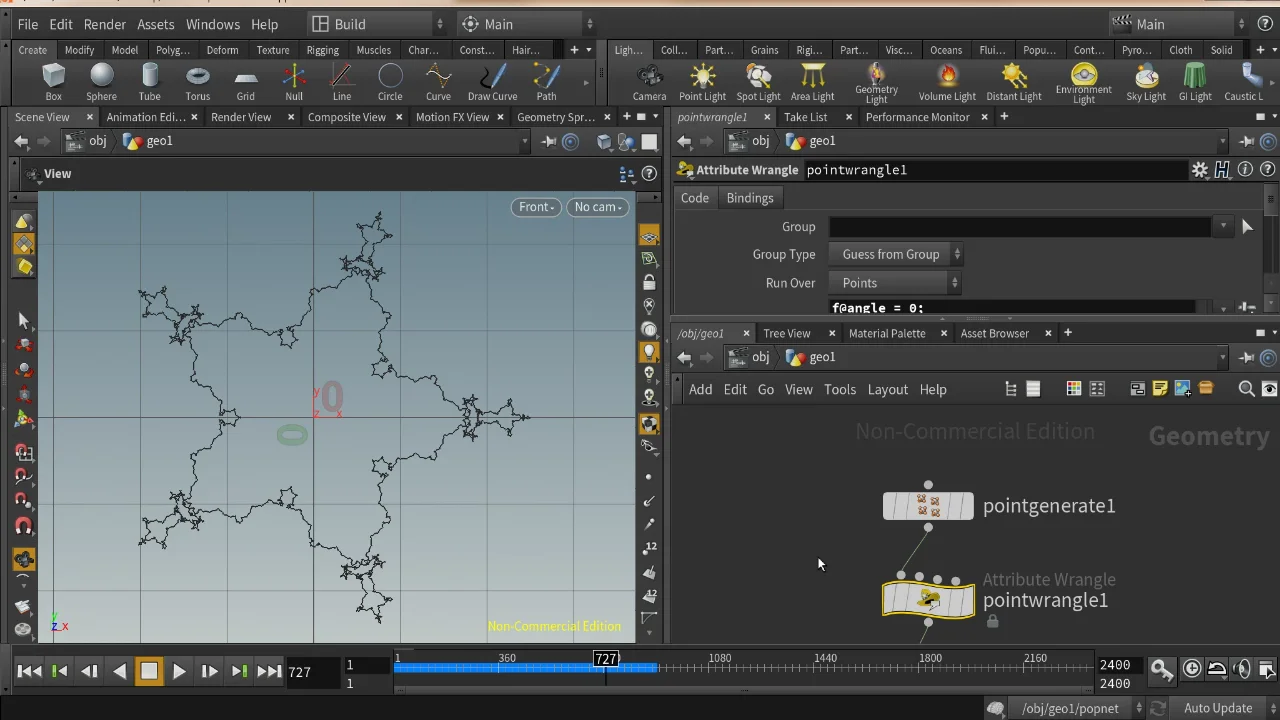Create a Volume Light
The image size is (1280, 720).
[x=947, y=82]
